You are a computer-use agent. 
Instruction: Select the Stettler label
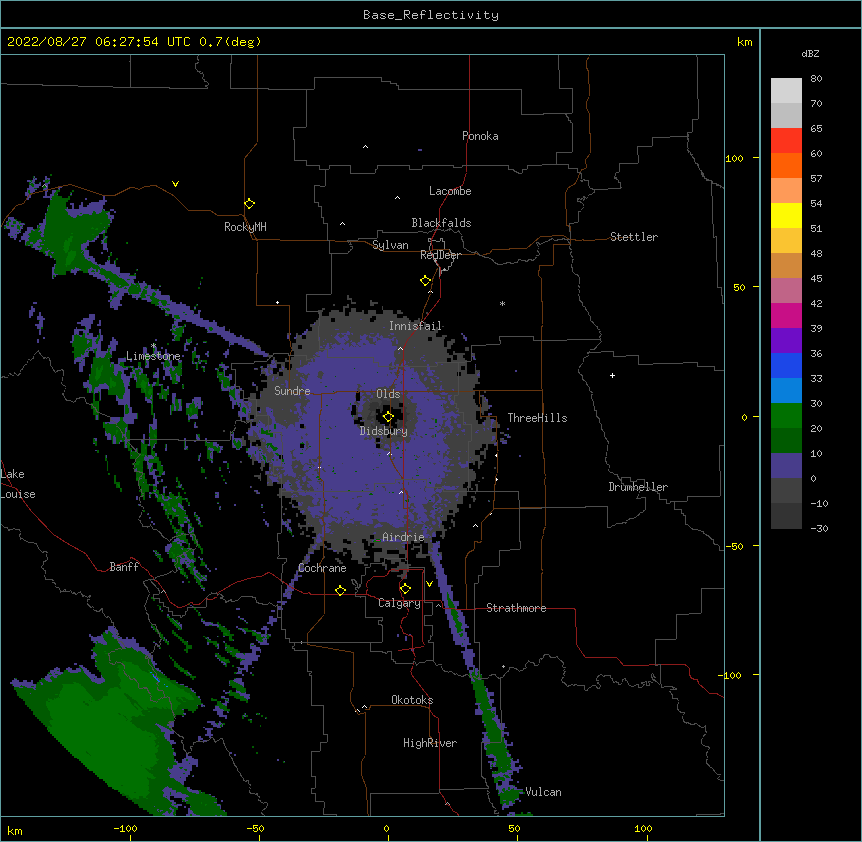(x=634, y=237)
